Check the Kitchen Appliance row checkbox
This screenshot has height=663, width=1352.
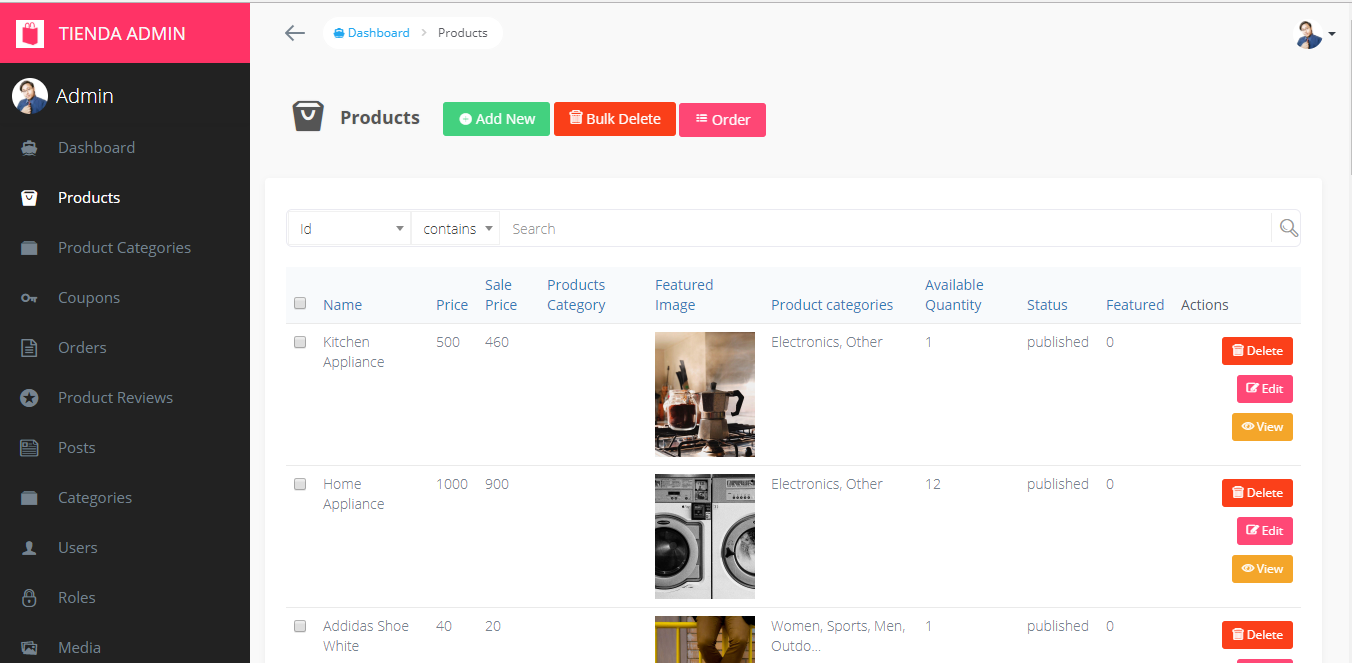300,342
